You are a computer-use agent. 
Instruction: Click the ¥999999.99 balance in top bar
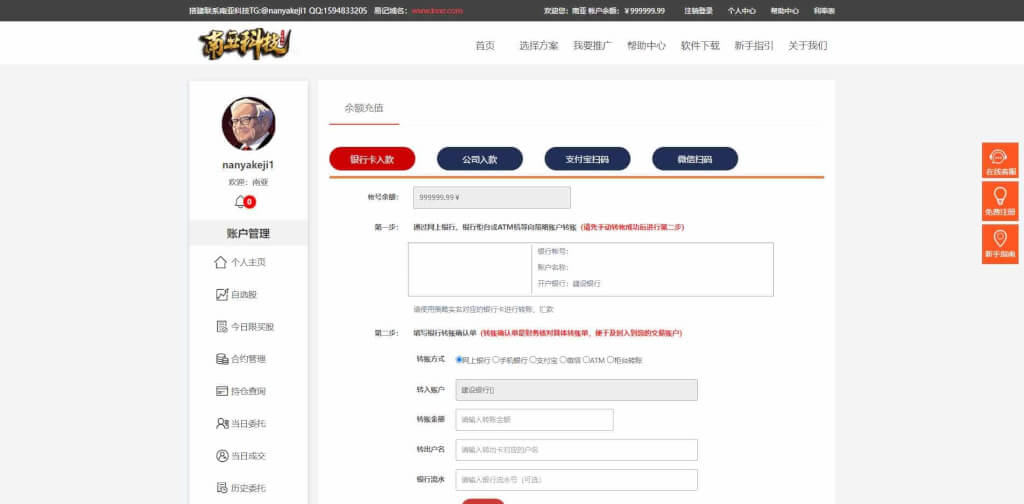pyautogui.click(x=645, y=10)
